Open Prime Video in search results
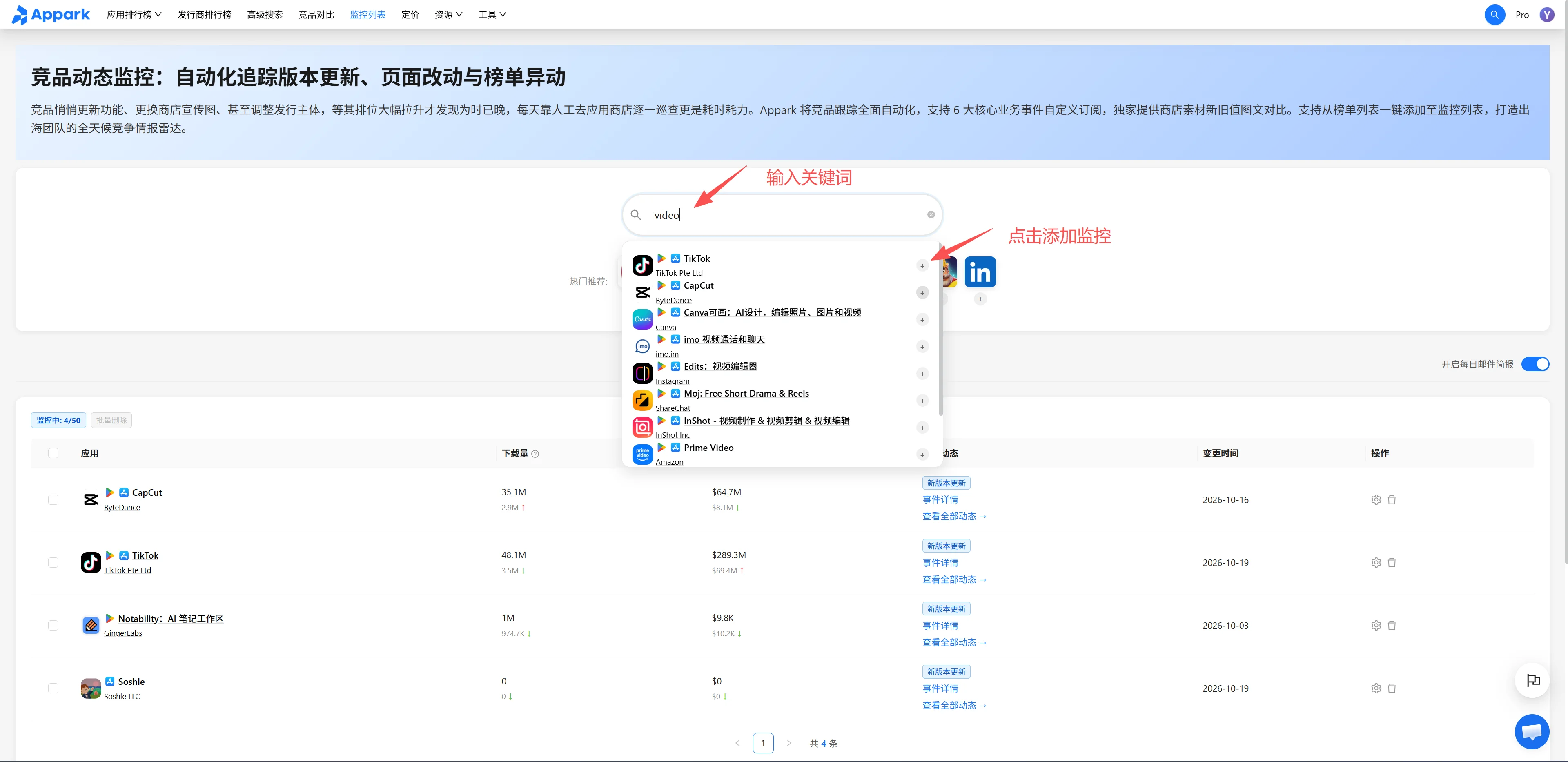The height and width of the screenshot is (762, 1568). (x=708, y=448)
